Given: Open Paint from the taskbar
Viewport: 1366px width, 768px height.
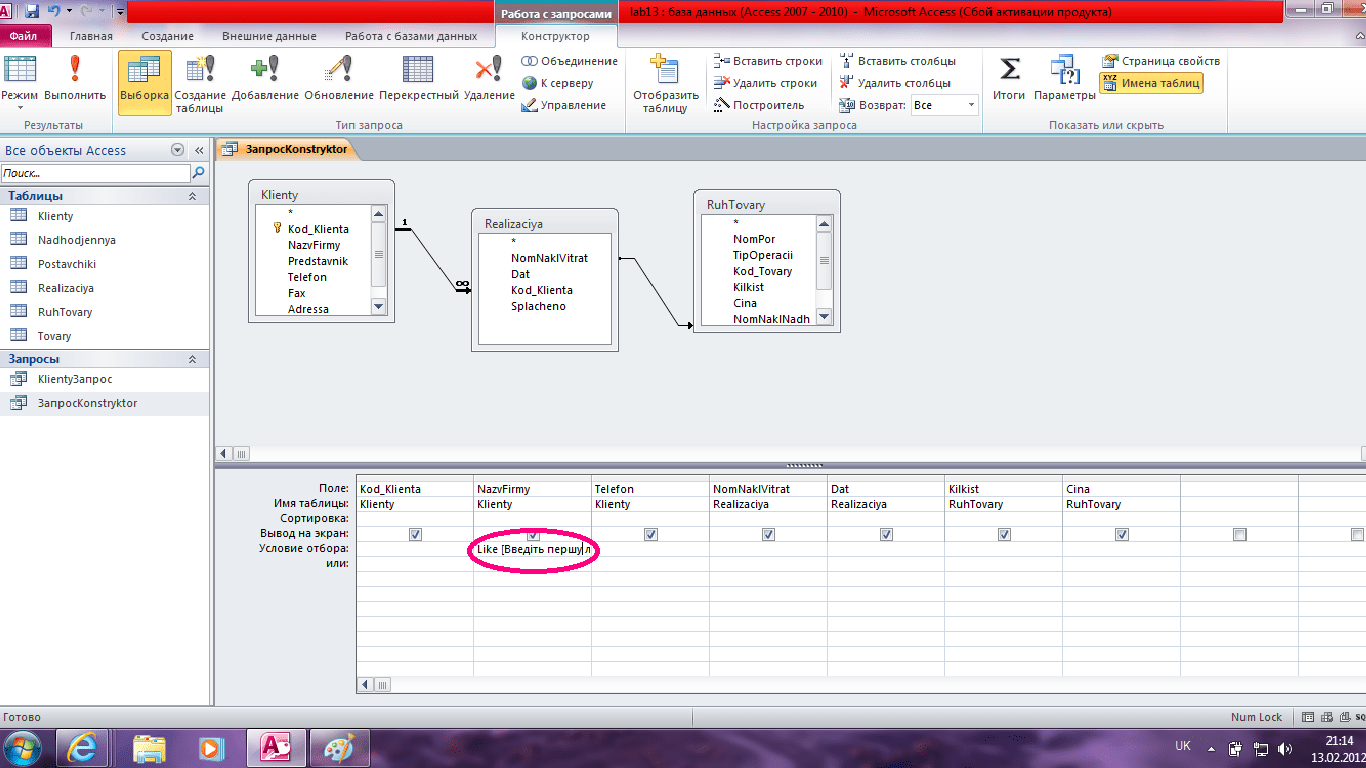Looking at the screenshot, I should point(340,747).
